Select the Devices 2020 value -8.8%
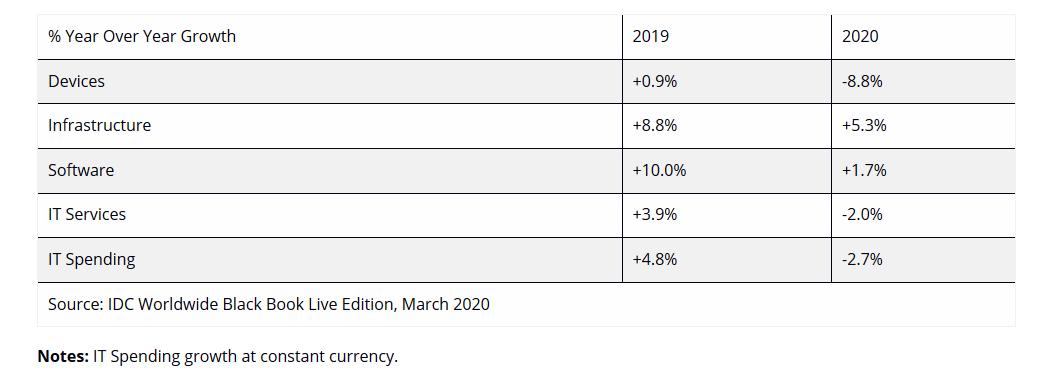1044x385 pixels. pos(862,81)
